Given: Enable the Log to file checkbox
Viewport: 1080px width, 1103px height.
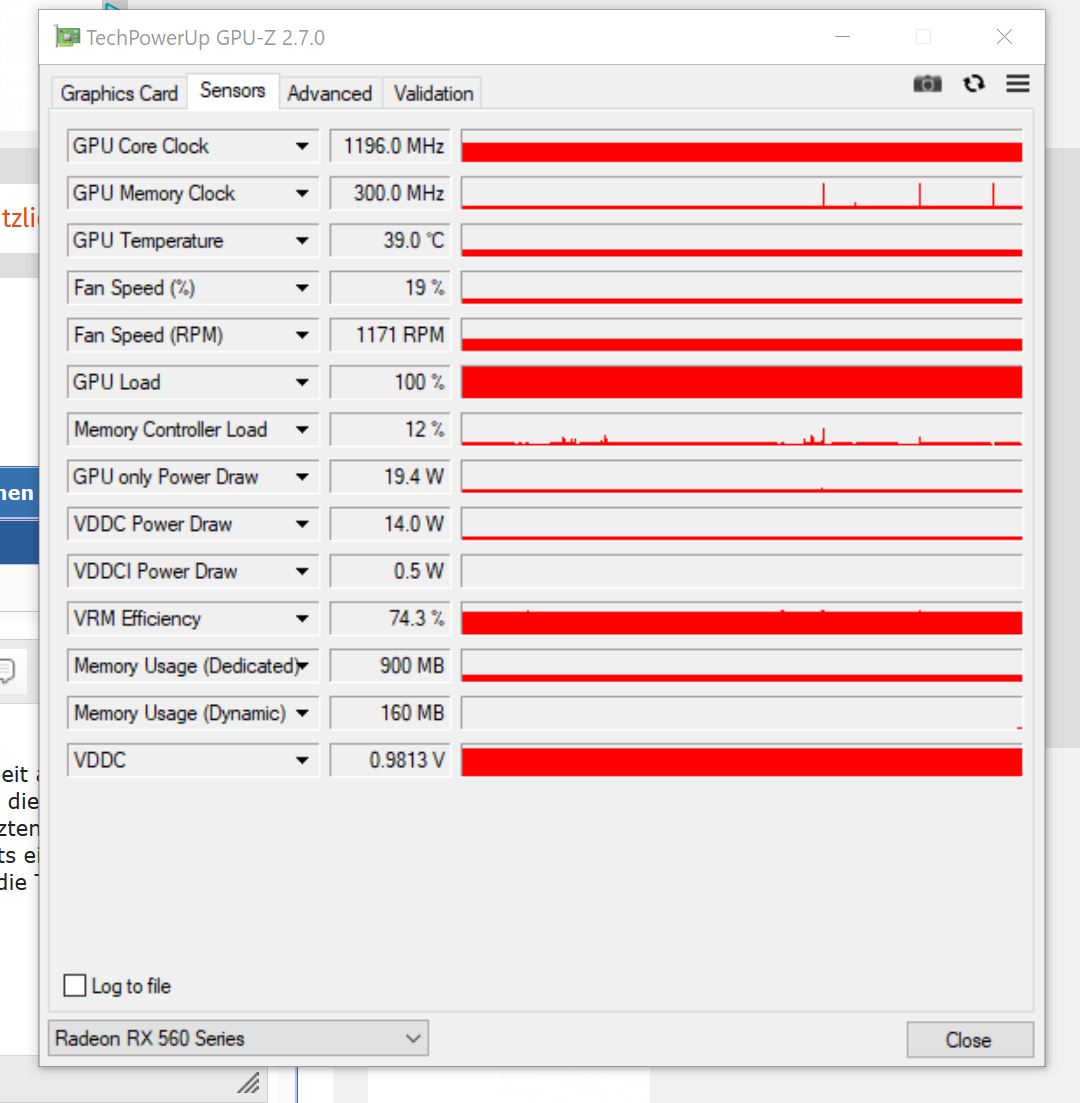Looking at the screenshot, I should [75, 986].
